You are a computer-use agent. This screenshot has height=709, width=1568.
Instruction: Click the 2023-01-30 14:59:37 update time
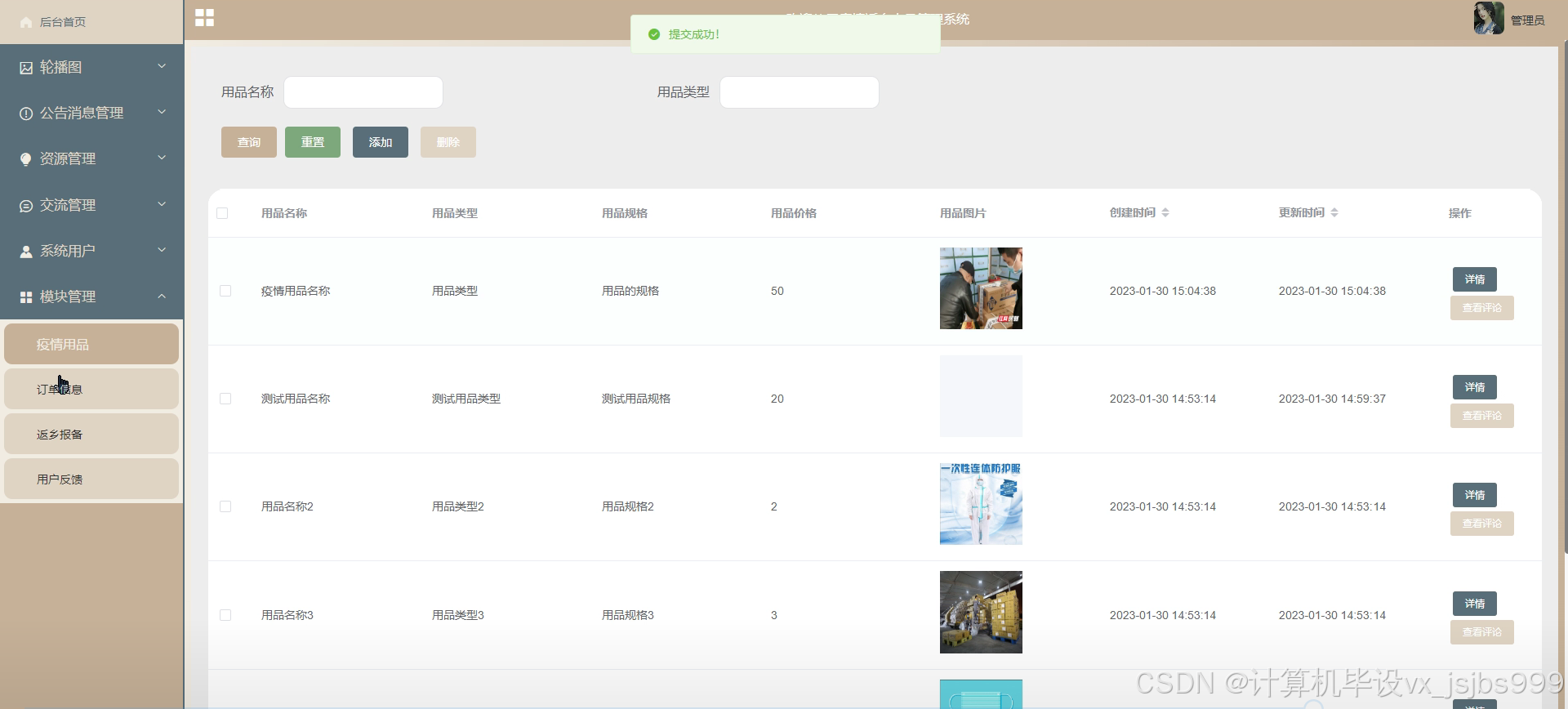click(x=1332, y=399)
